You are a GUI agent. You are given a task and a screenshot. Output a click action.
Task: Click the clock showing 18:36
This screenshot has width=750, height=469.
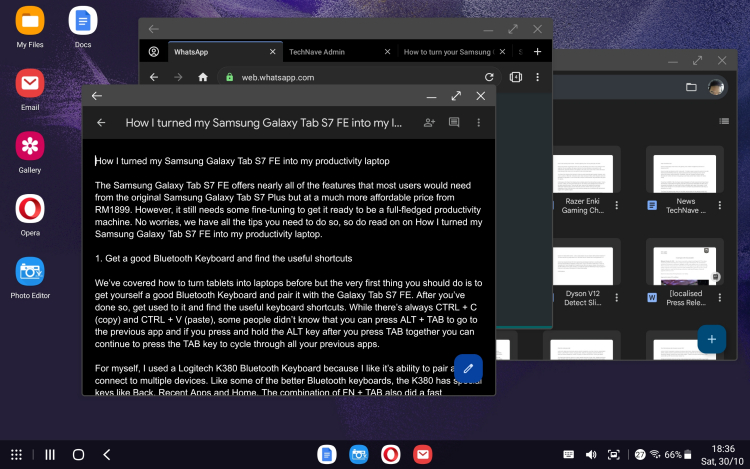[723, 449]
